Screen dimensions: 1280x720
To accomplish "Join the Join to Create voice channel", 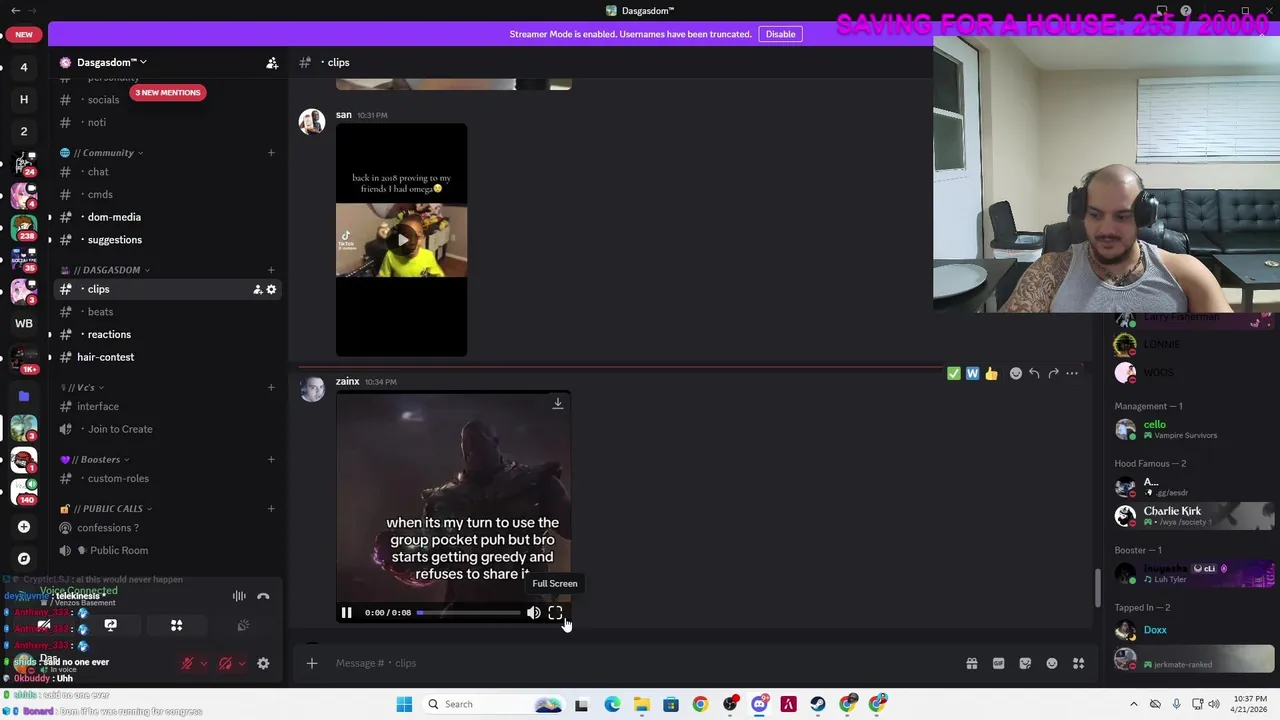I will click(x=167, y=429).
